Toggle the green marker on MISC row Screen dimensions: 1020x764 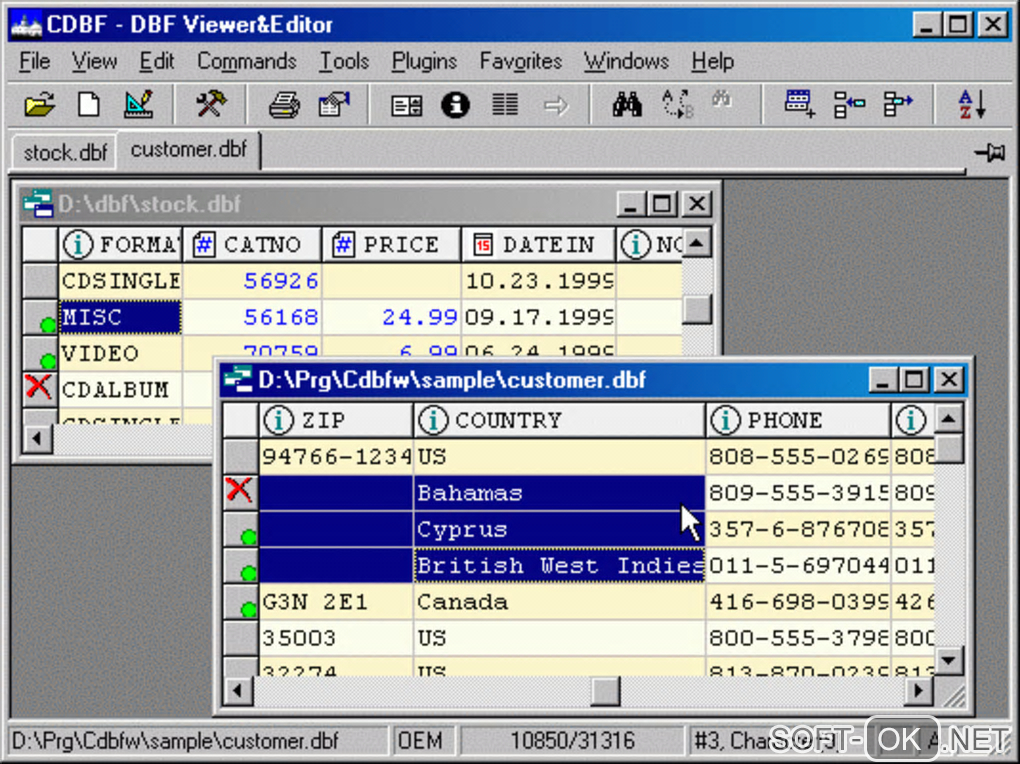[47, 323]
